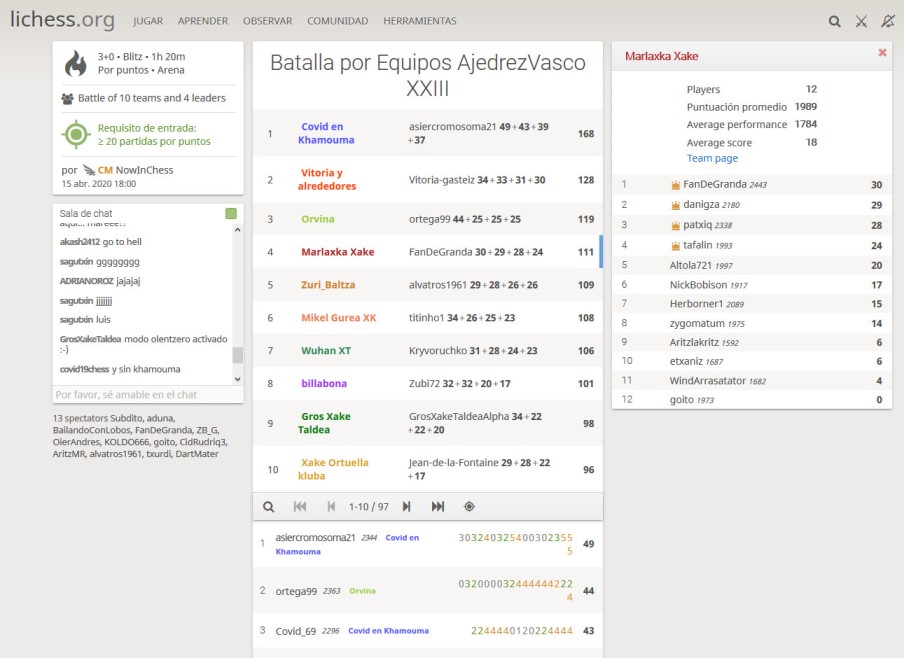Click the chat message input field

pos(147,395)
